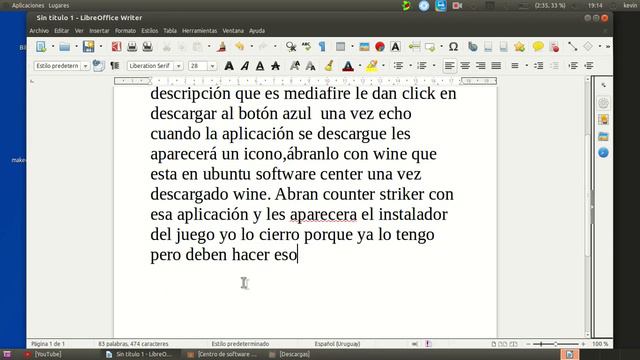The height and width of the screenshot is (360, 640).
Task: Open Find and Replace icon
Action: [291, 47]
